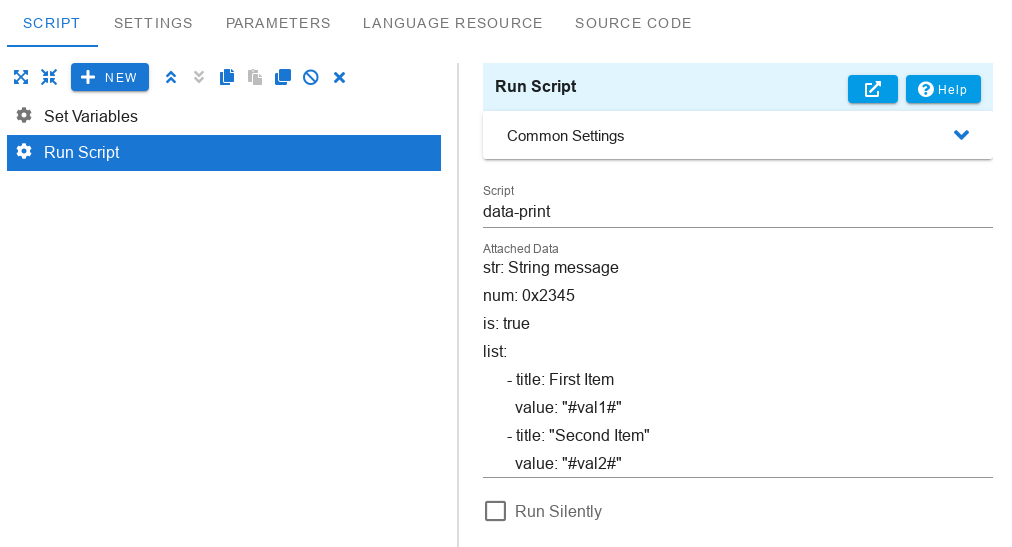This screenshot has height=547, width=1012.
Task: Move selected step up with double chevron
Action: tap(170, 77)
